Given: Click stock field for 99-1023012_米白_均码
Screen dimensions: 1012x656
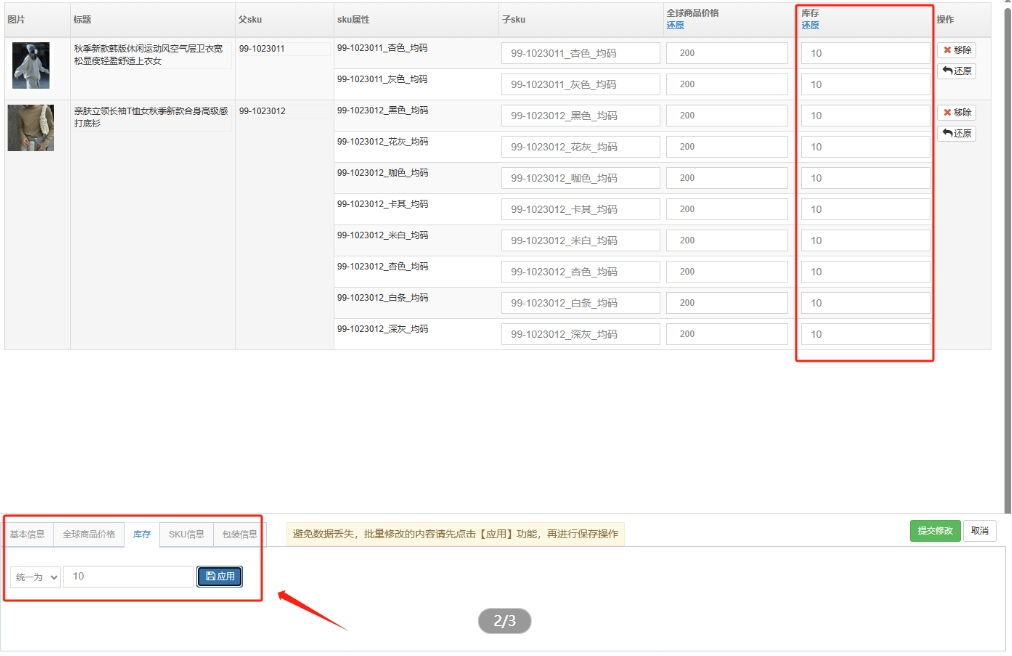Looking at the screenshot, I should [x=865, y=240].
